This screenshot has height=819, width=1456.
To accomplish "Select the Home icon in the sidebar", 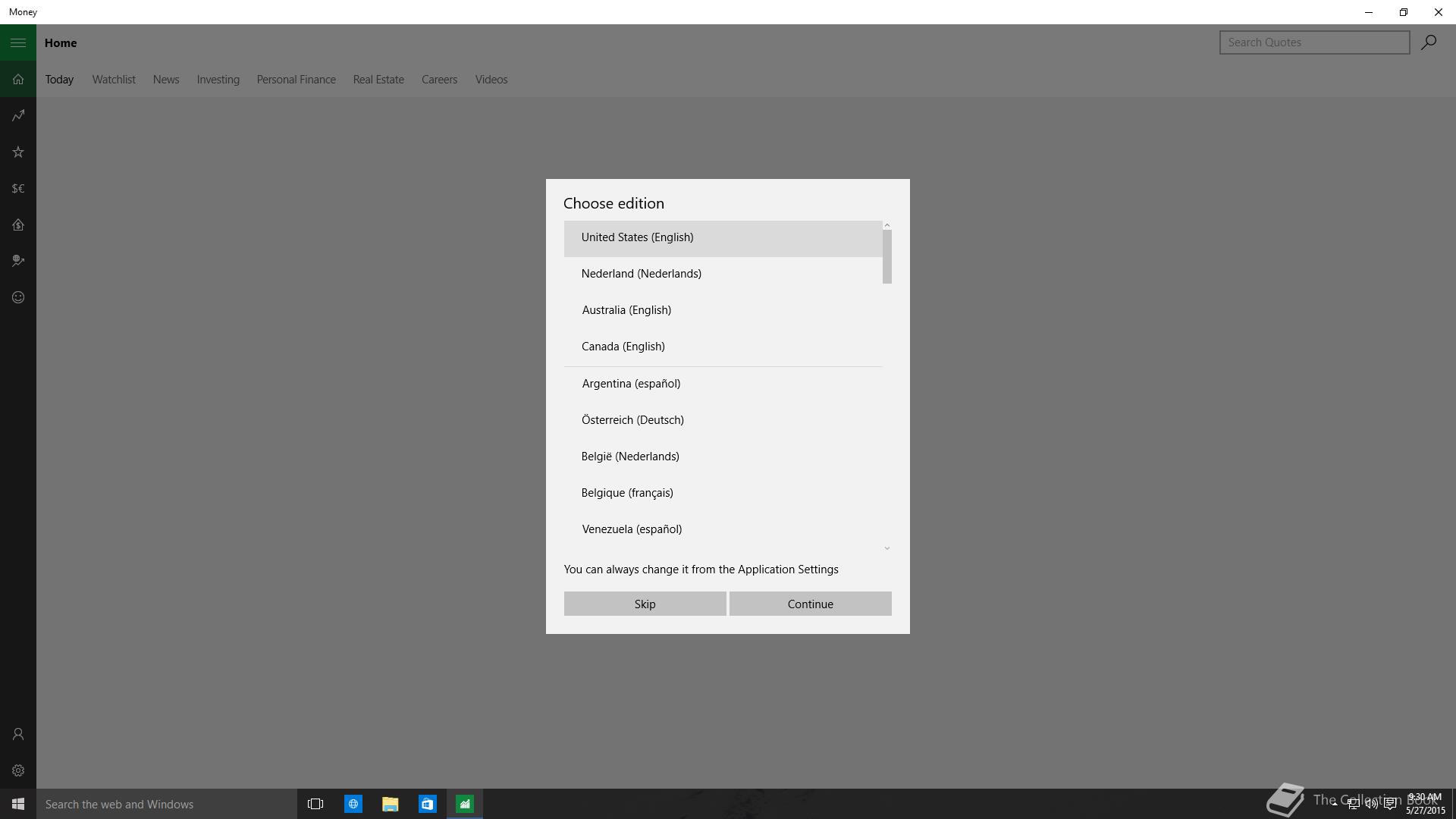I will click(18, 79).
